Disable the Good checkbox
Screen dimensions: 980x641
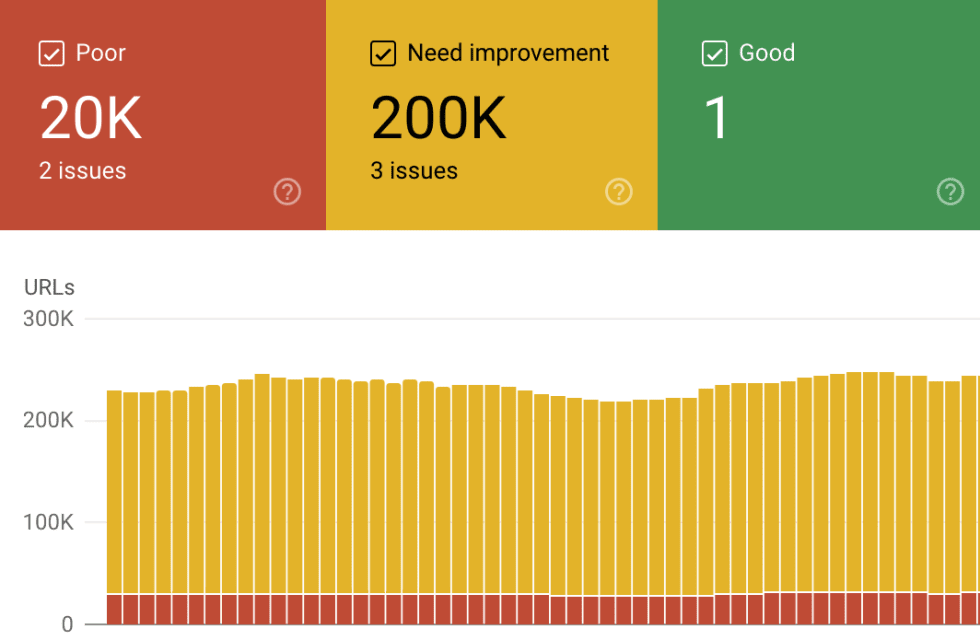(x=714, y=53)
